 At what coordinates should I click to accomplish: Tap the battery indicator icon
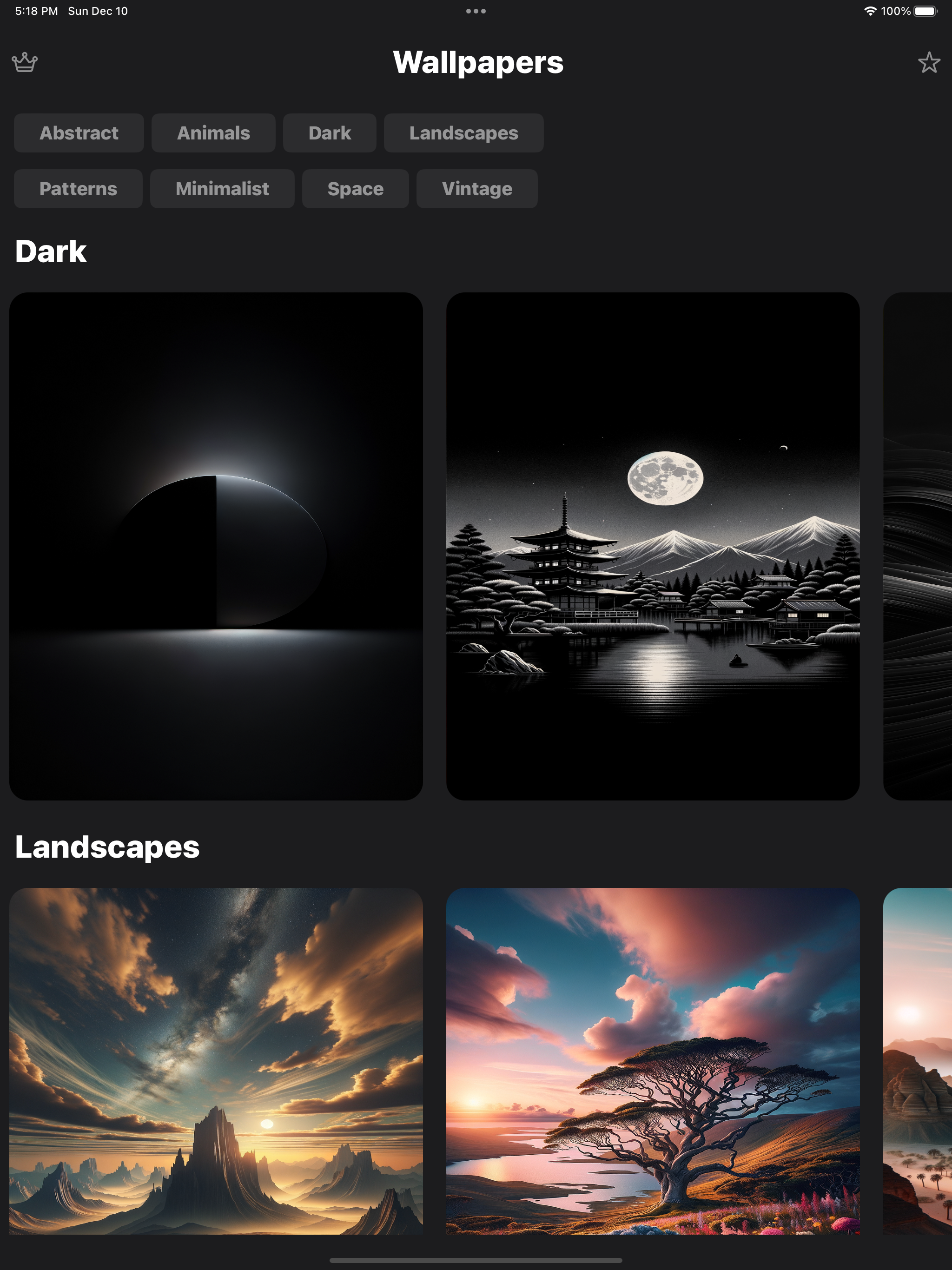point(926,11)
